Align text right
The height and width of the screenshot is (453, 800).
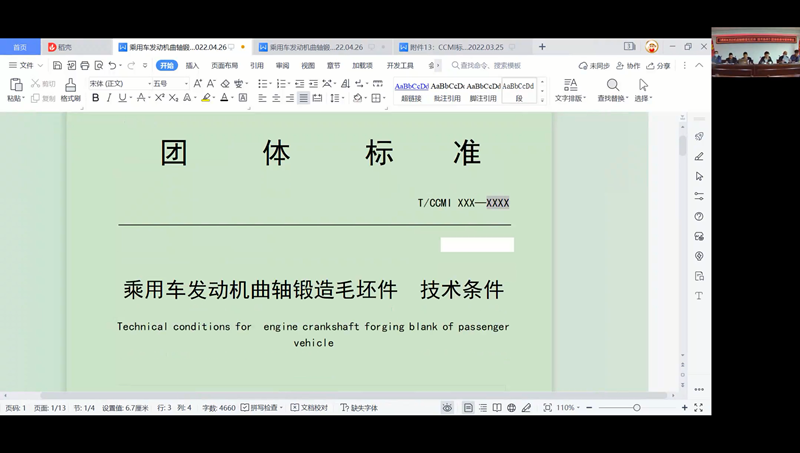pyautogui.click(x=290, y=98)
